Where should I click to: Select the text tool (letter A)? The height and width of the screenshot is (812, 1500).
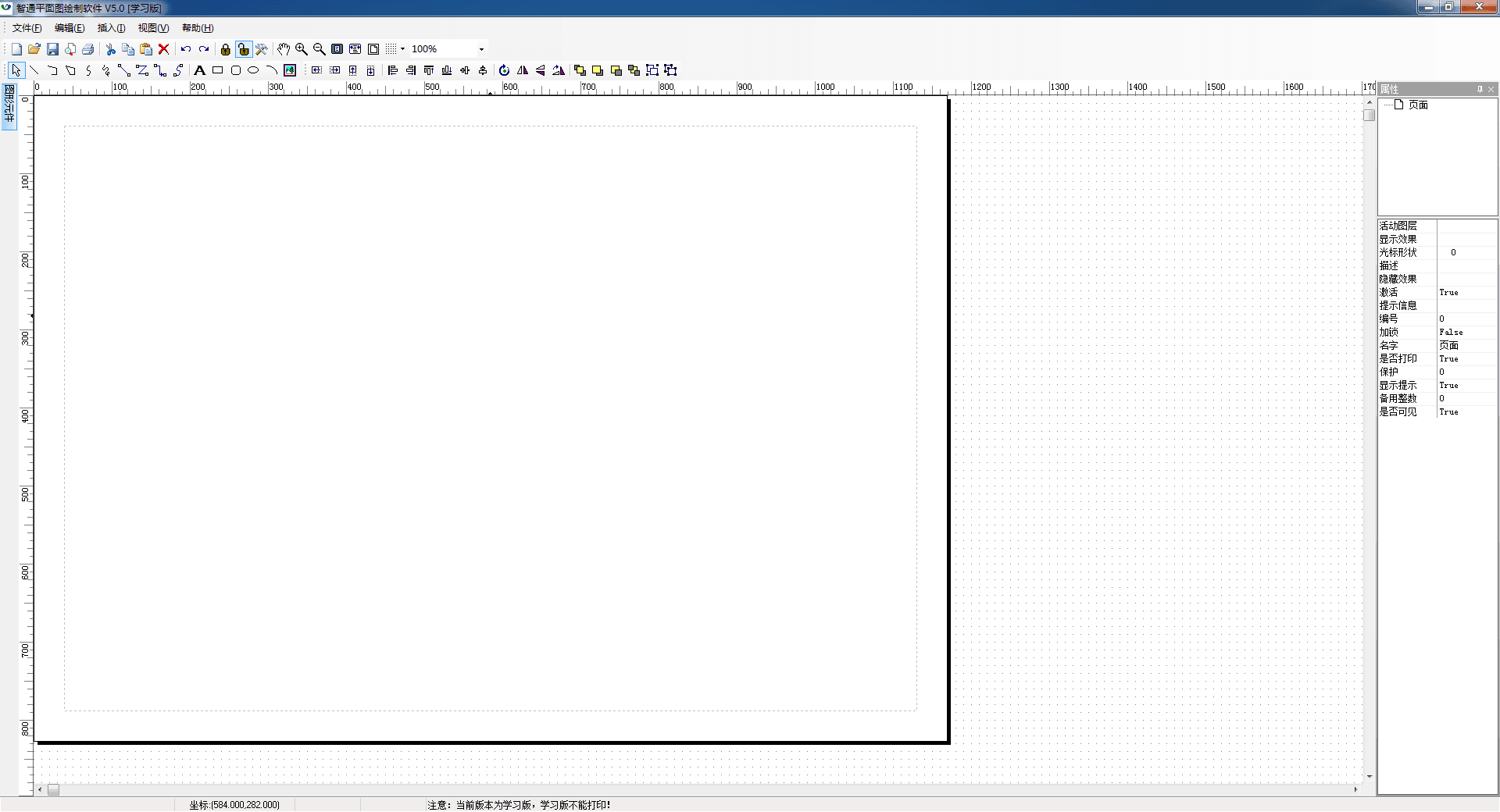click(199, 70)
